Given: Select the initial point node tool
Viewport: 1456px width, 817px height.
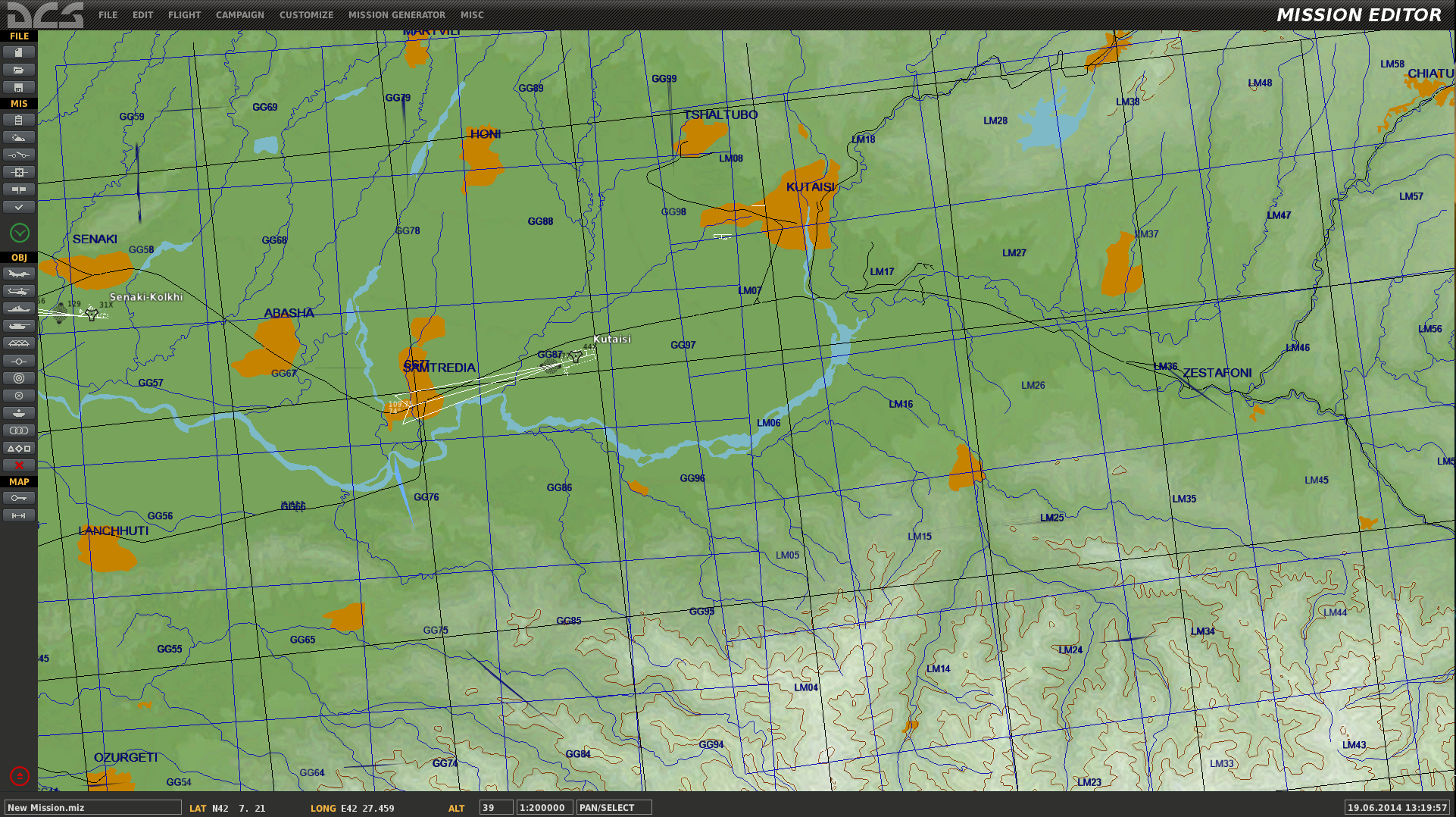Looking at the screenshot, I should [19, 361].
